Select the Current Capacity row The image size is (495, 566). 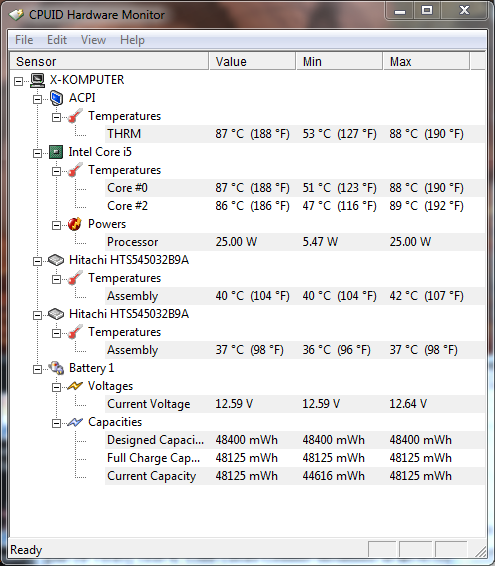click(x=295, y=476)
